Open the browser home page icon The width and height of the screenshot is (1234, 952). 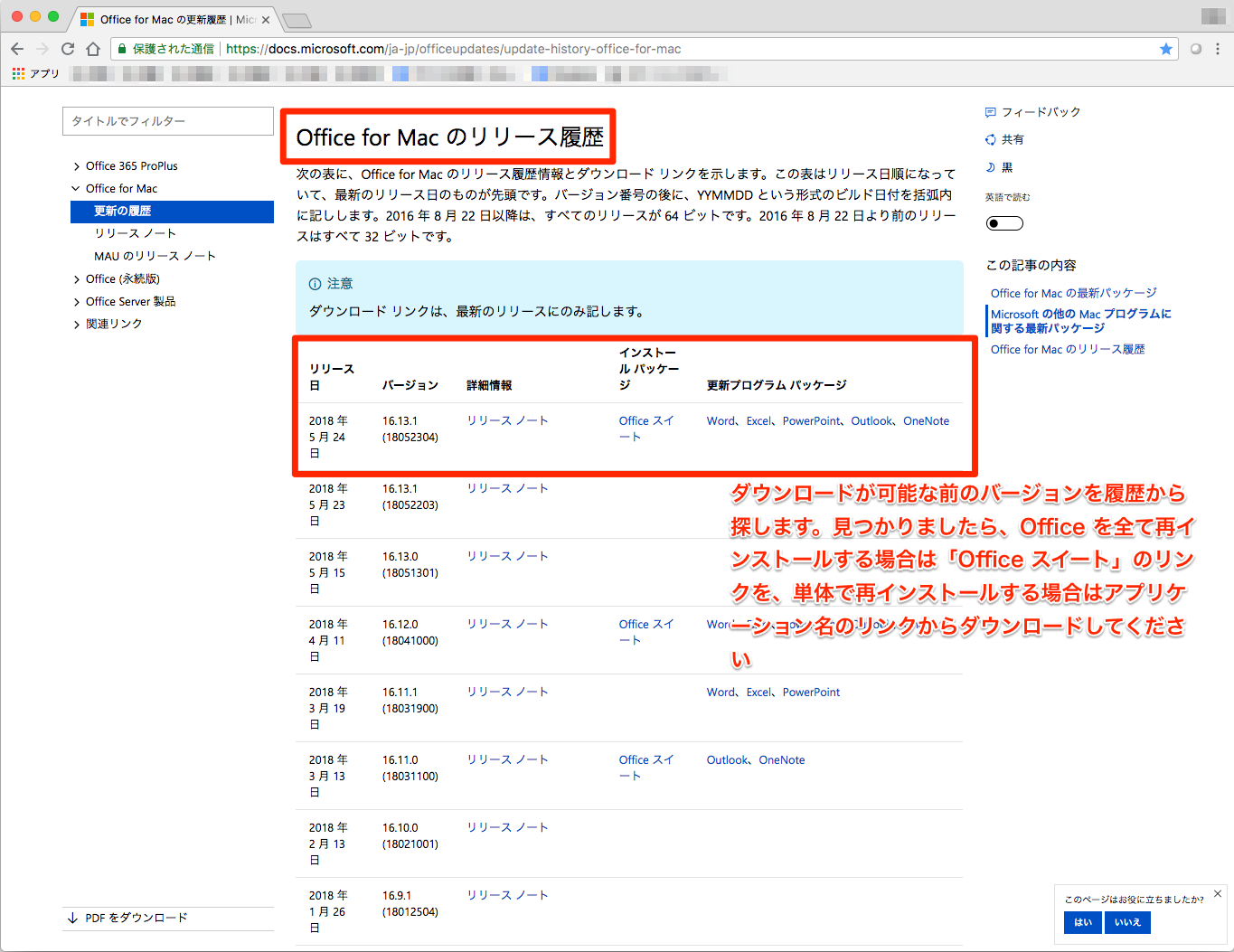[x=93, y=49]
